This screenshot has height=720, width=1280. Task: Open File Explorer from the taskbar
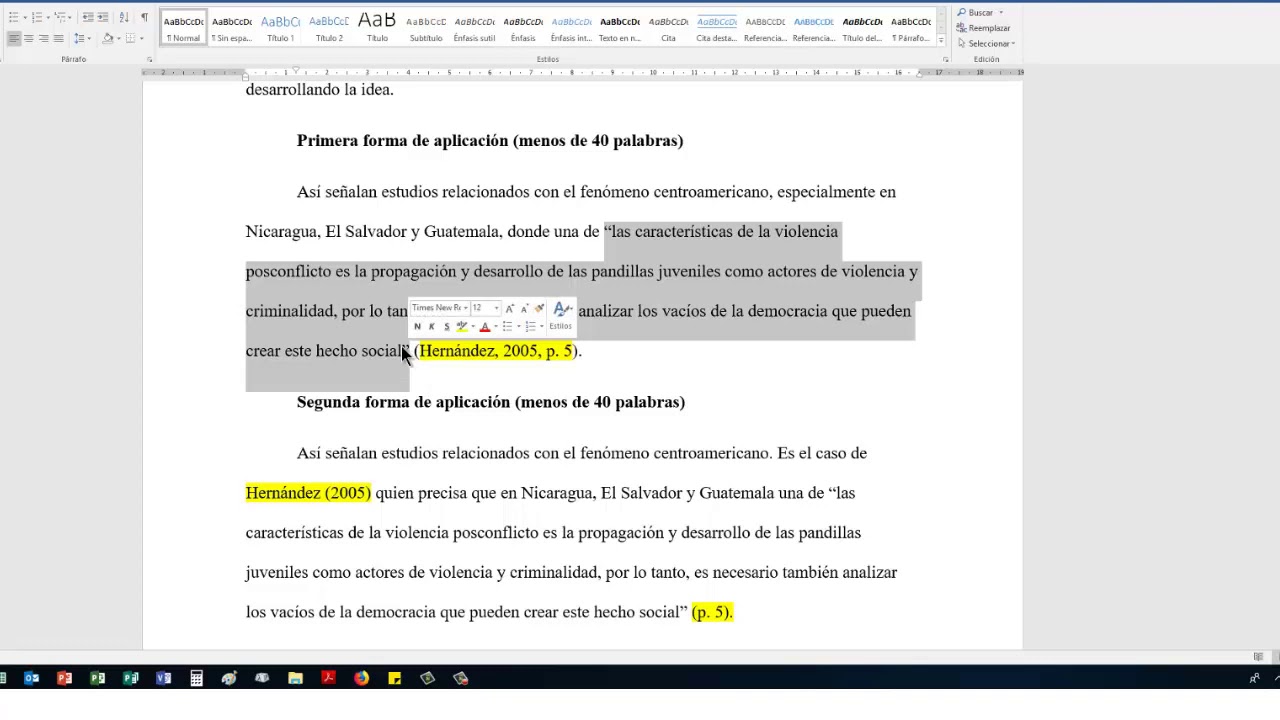[x=295, y=679]
